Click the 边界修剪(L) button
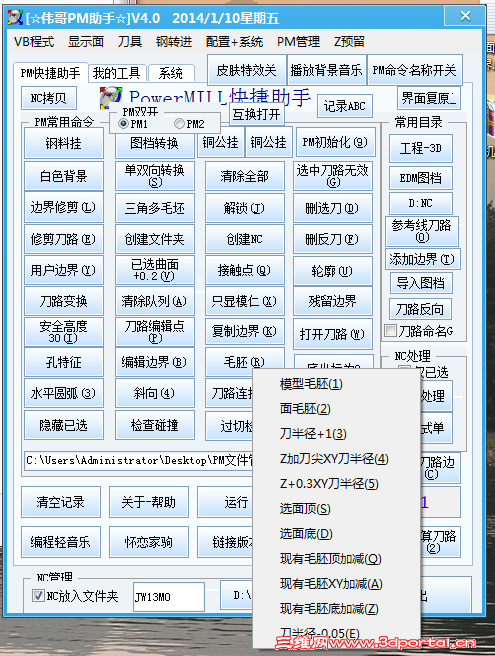This screenshot has height=656, width=495. point(64,207)
